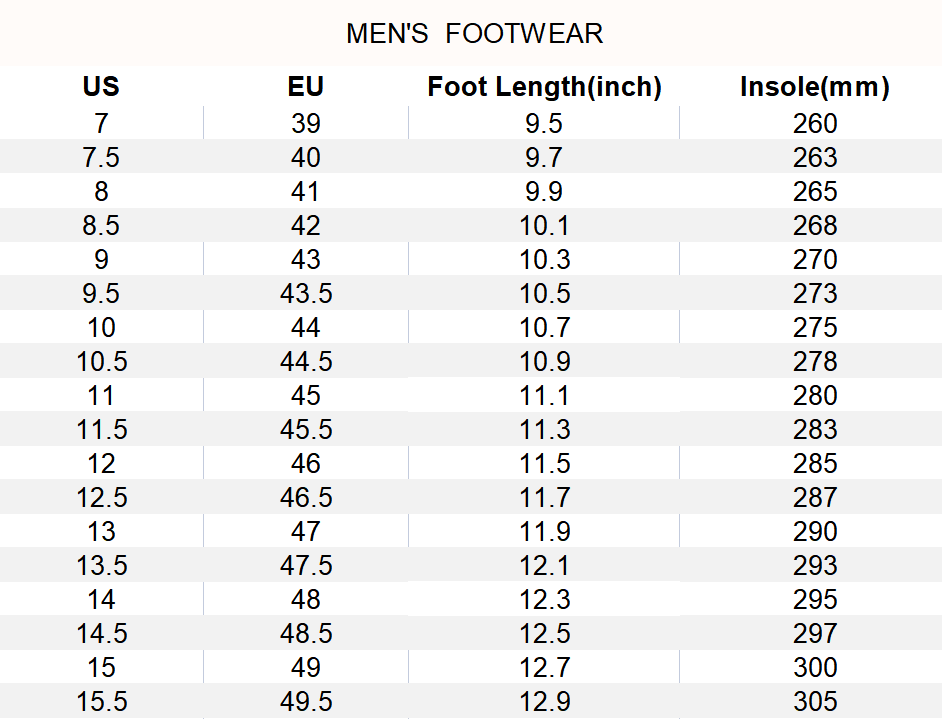The height and width of the screenshot is (719, 942).
Task: Click the Foot Length(inch) column header
Action: coord(544,87)
